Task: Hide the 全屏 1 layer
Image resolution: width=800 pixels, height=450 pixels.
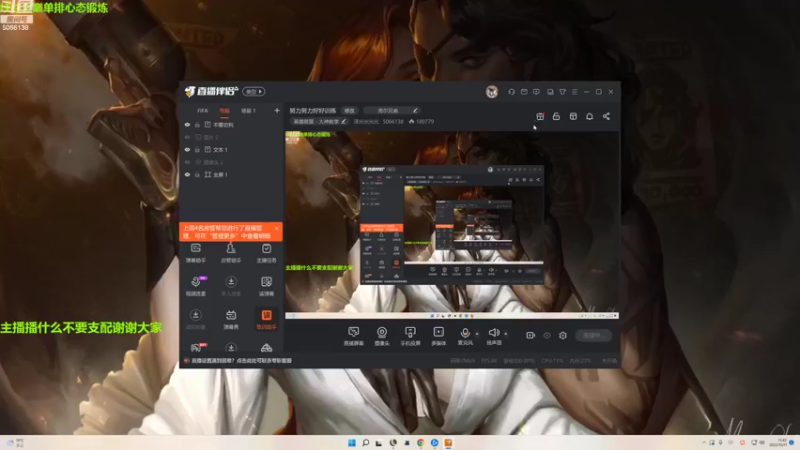Action: [x=187, y=174]
